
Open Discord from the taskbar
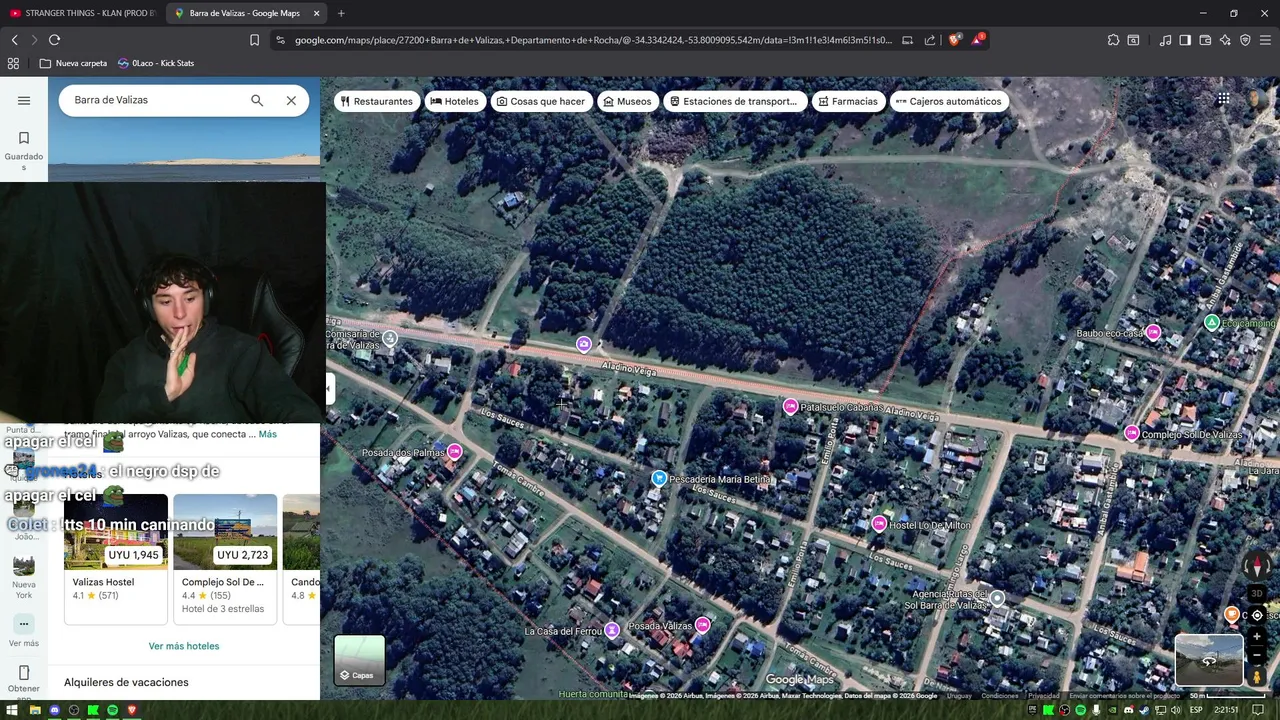(x=54, y=710)
